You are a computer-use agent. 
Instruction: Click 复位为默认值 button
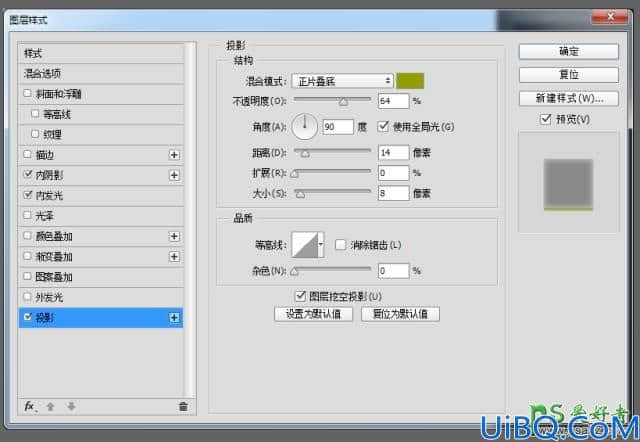click(x=400, y=314)
